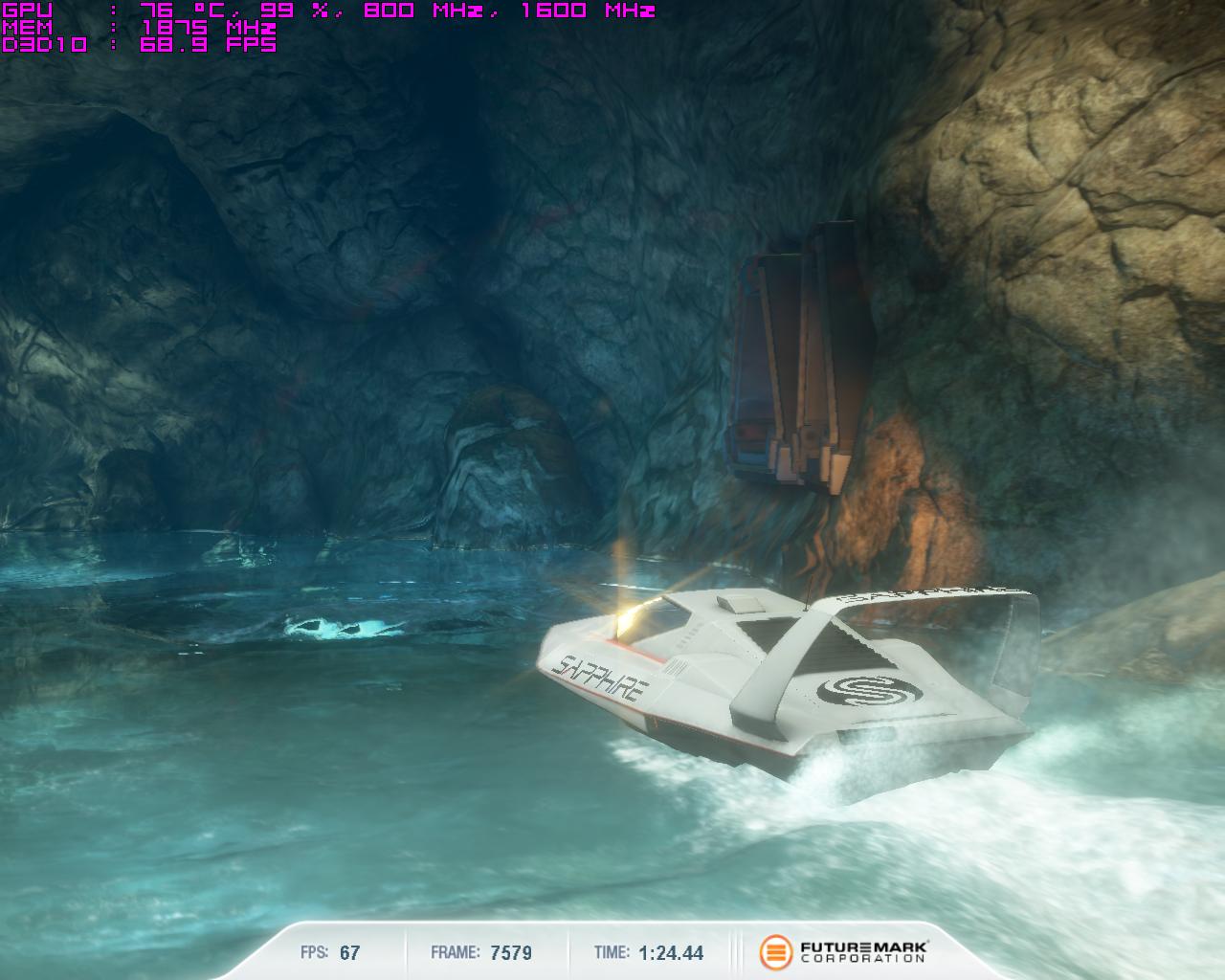The height and width of the screenshot is (980, 1225).
Task: Select the TIME value 1:24.44
Action: tap(671, 953)
